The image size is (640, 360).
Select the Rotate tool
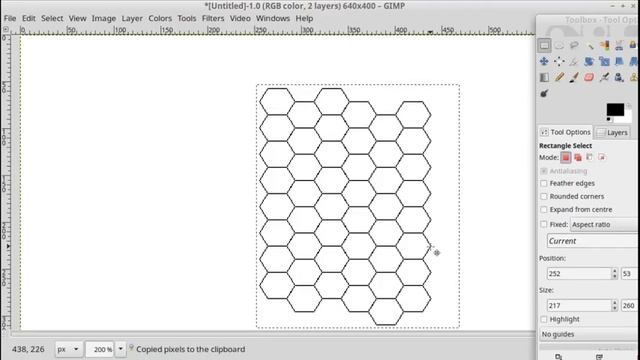589,61
